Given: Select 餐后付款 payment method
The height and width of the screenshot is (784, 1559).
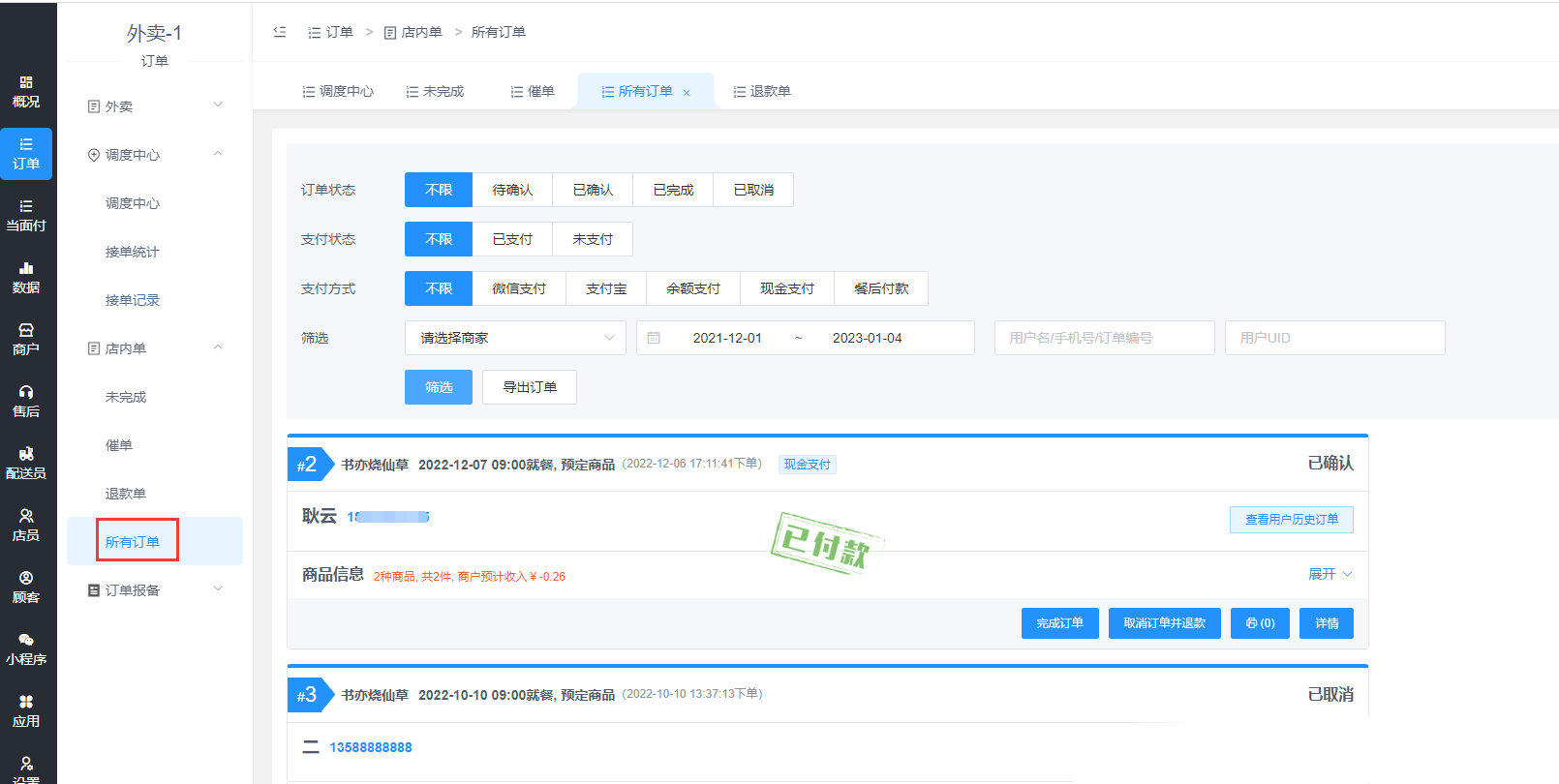Looking at the screenshot, I should pos(881,288).
